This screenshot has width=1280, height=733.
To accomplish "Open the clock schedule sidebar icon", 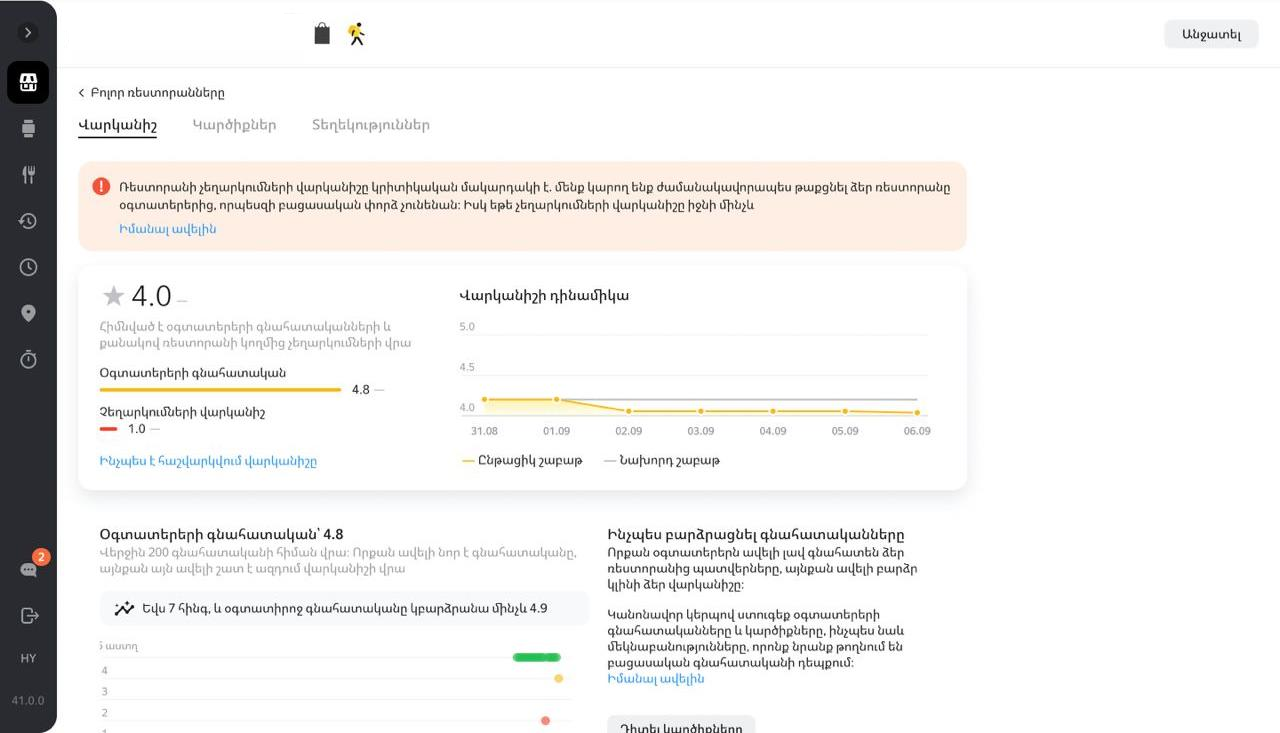I will pos(28,267).
